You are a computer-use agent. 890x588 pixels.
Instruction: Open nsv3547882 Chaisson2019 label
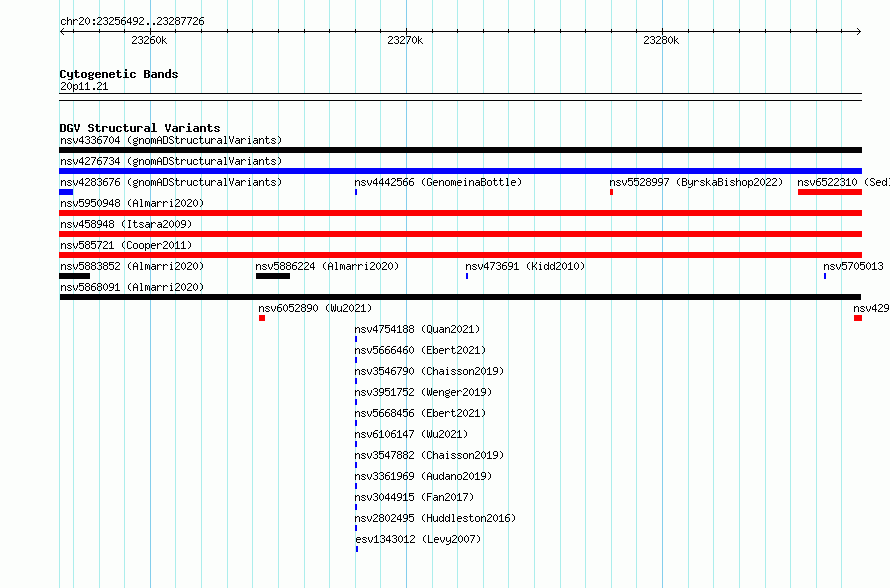click(429, 455)
